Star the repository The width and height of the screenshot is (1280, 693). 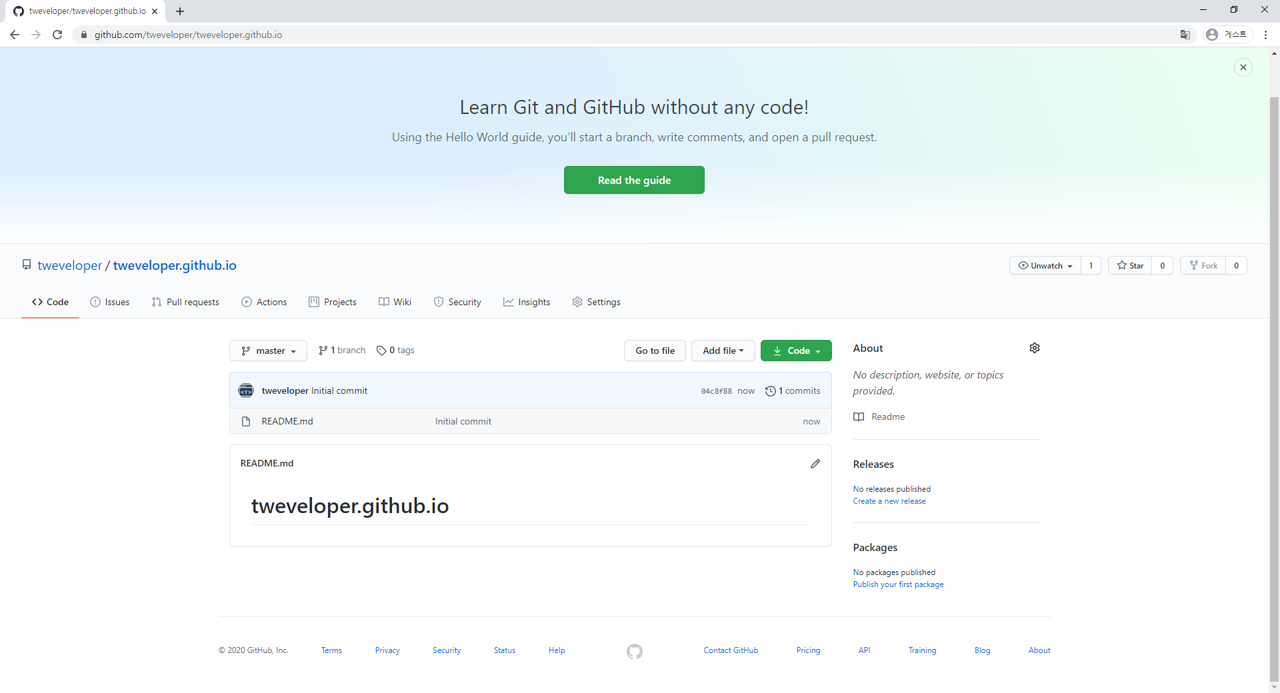pyautogui.click(x=1131, y=266)
